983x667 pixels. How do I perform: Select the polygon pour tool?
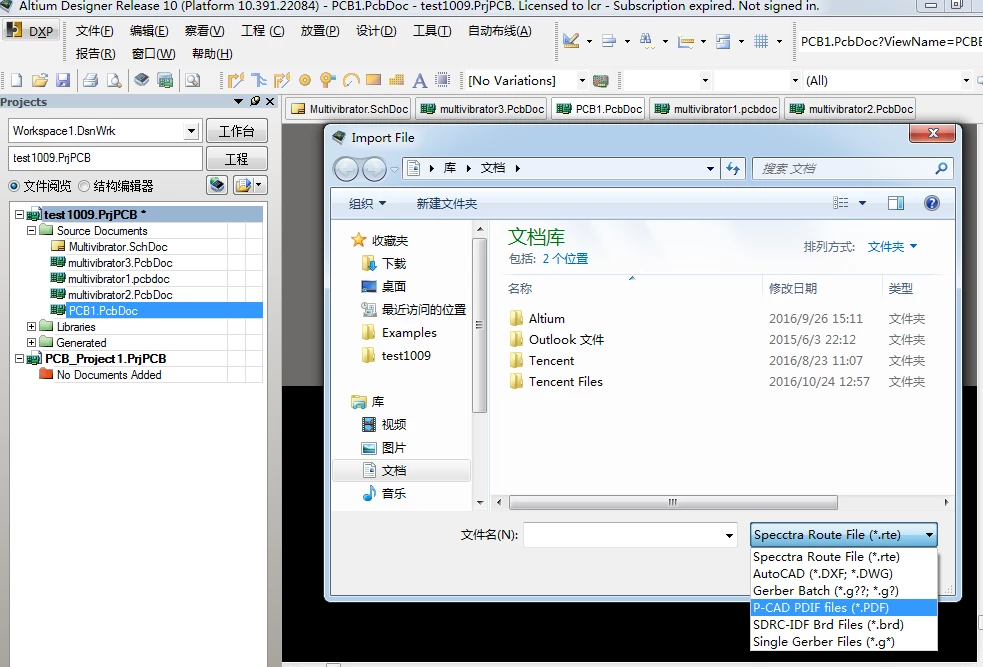click(x=396, y=80)
